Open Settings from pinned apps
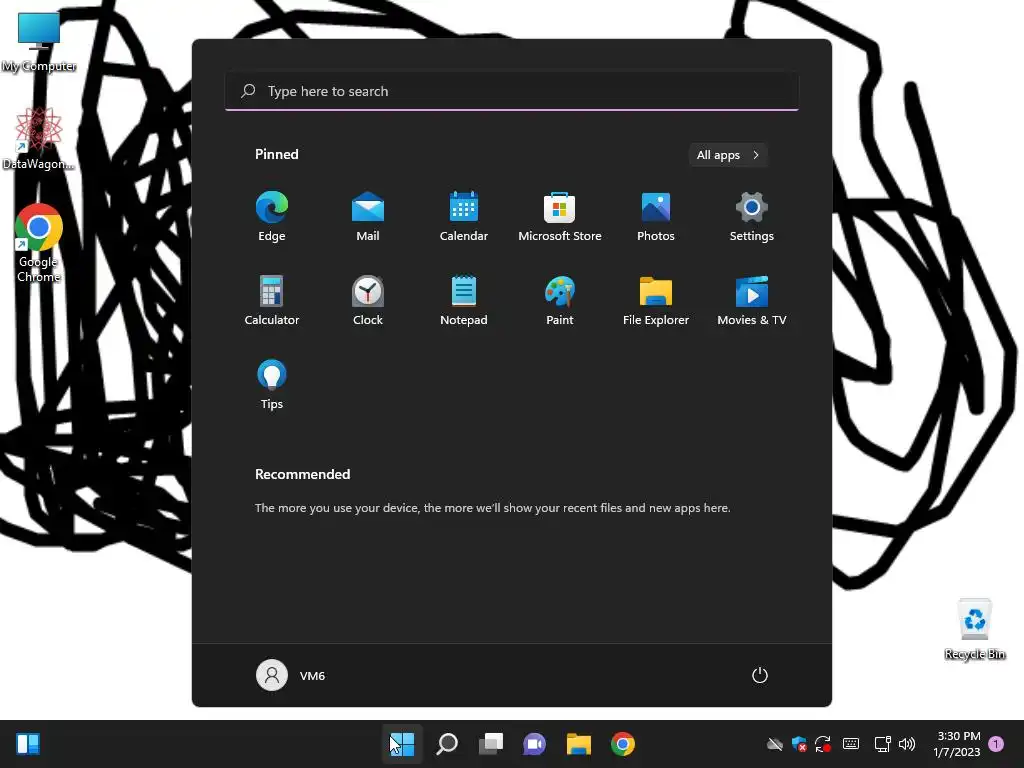Viewport: 1024px width, 768px height. (x=752, y=216)
